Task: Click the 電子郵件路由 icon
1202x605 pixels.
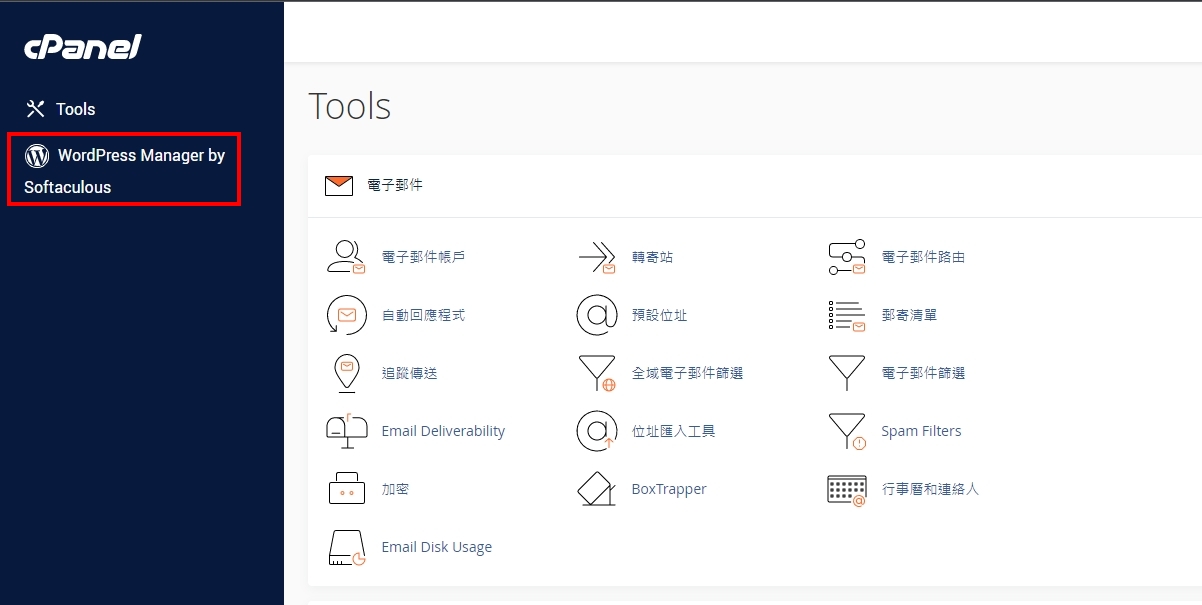Action: 847,257
